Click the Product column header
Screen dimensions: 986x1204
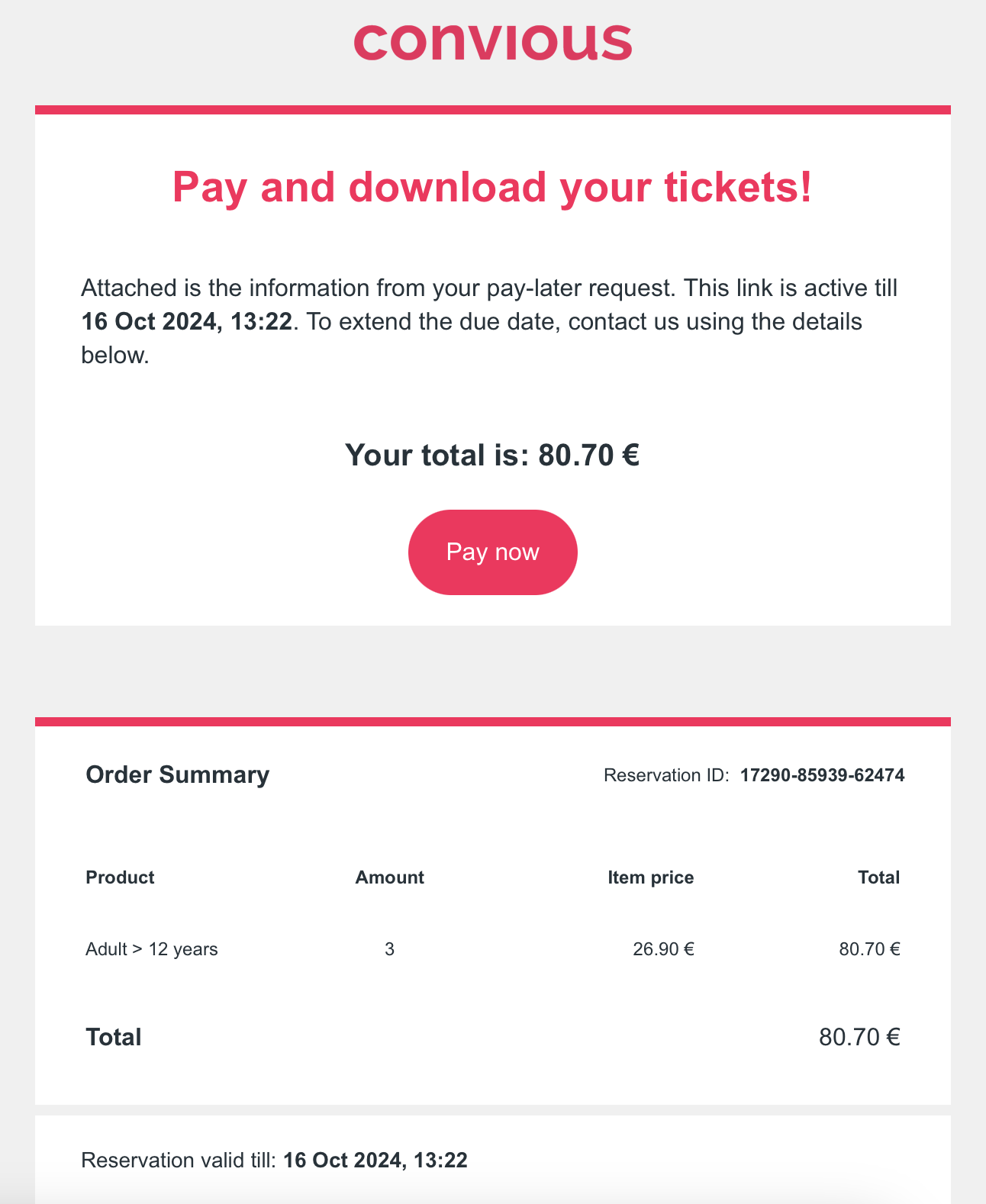[x=120, y=877]
